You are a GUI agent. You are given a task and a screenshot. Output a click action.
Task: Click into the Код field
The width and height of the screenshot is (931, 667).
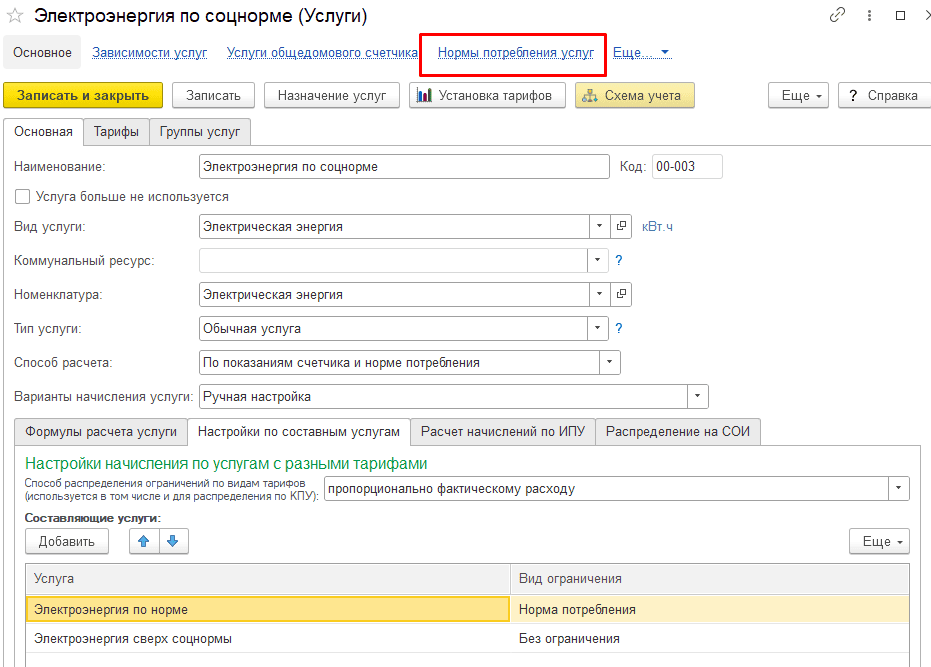click(x=687, y=166)
